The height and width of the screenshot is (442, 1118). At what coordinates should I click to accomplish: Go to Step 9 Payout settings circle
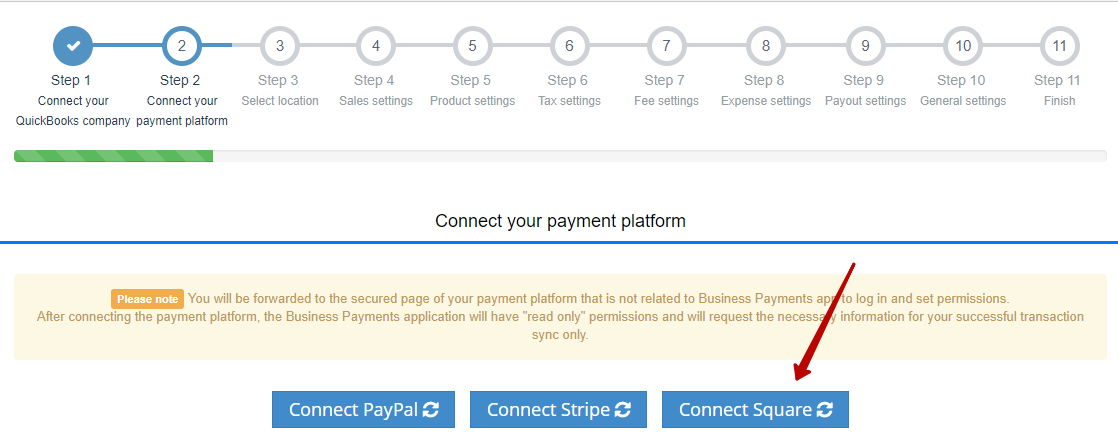[x=865, y=46]
